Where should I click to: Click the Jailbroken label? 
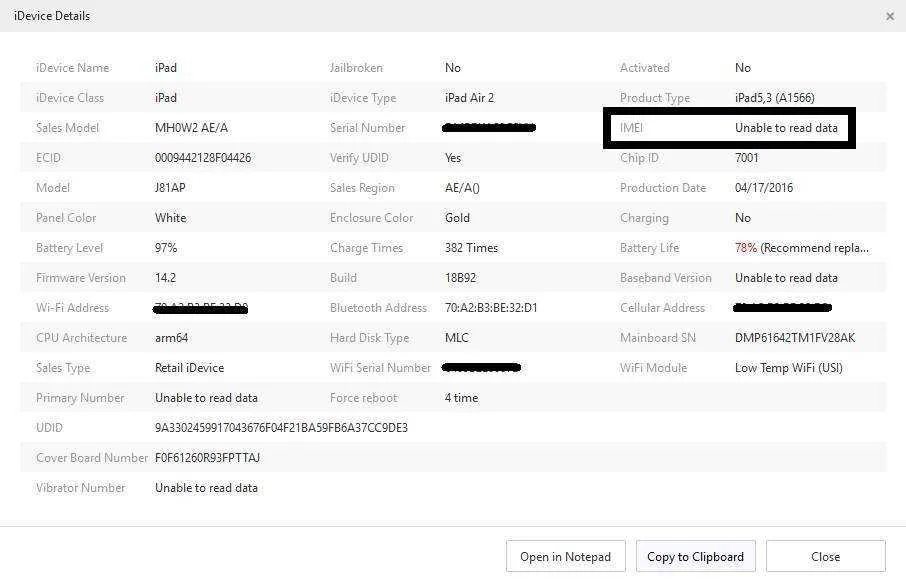356,68
